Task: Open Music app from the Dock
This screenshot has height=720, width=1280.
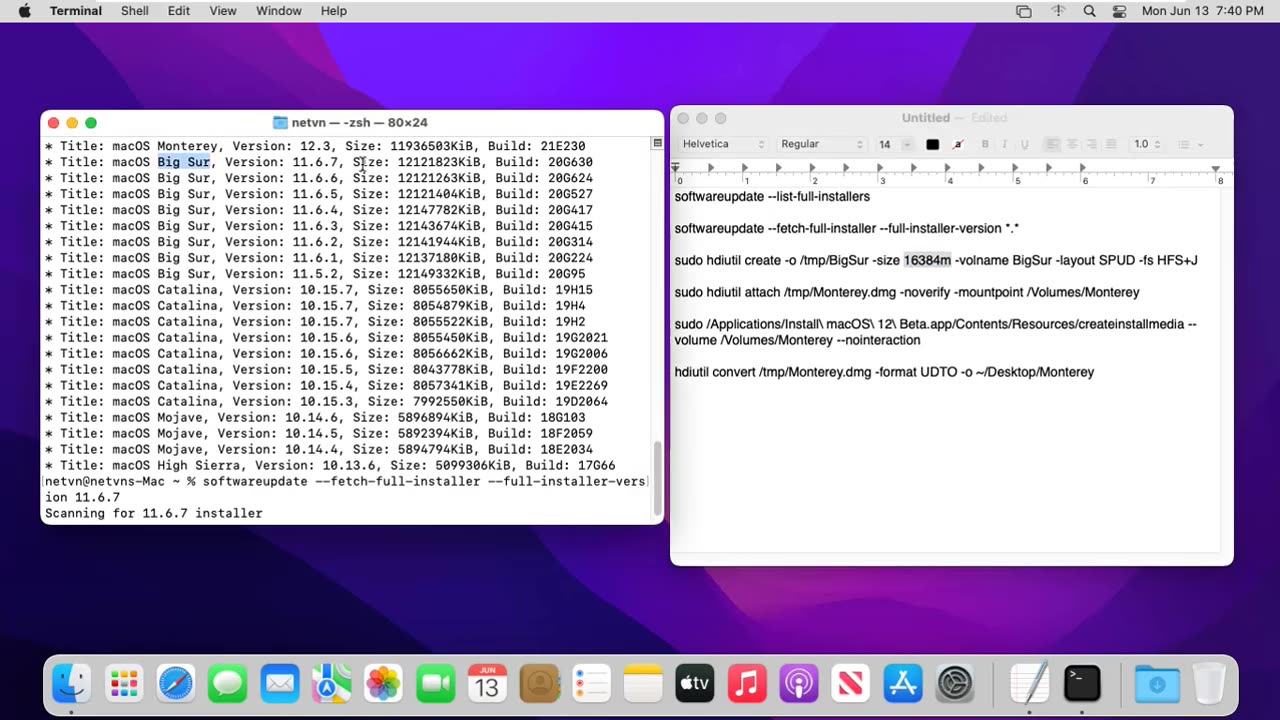Action: (x=747, y=684)
